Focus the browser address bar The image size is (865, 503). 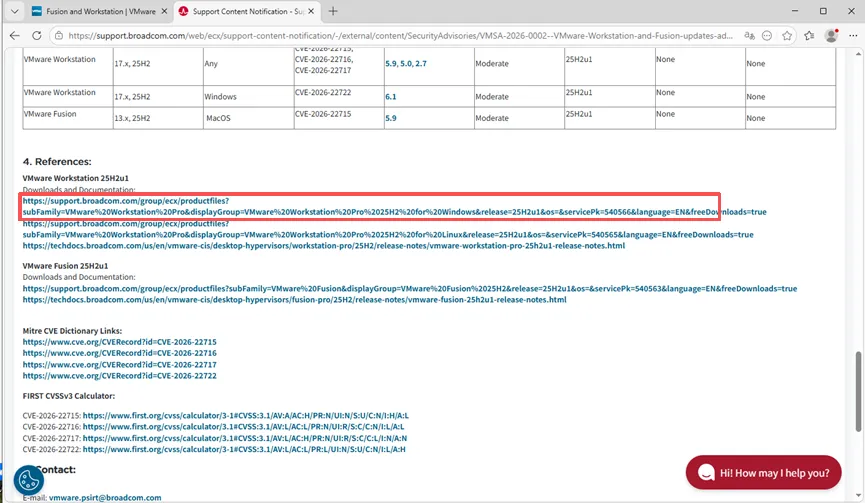coord(401,35)
